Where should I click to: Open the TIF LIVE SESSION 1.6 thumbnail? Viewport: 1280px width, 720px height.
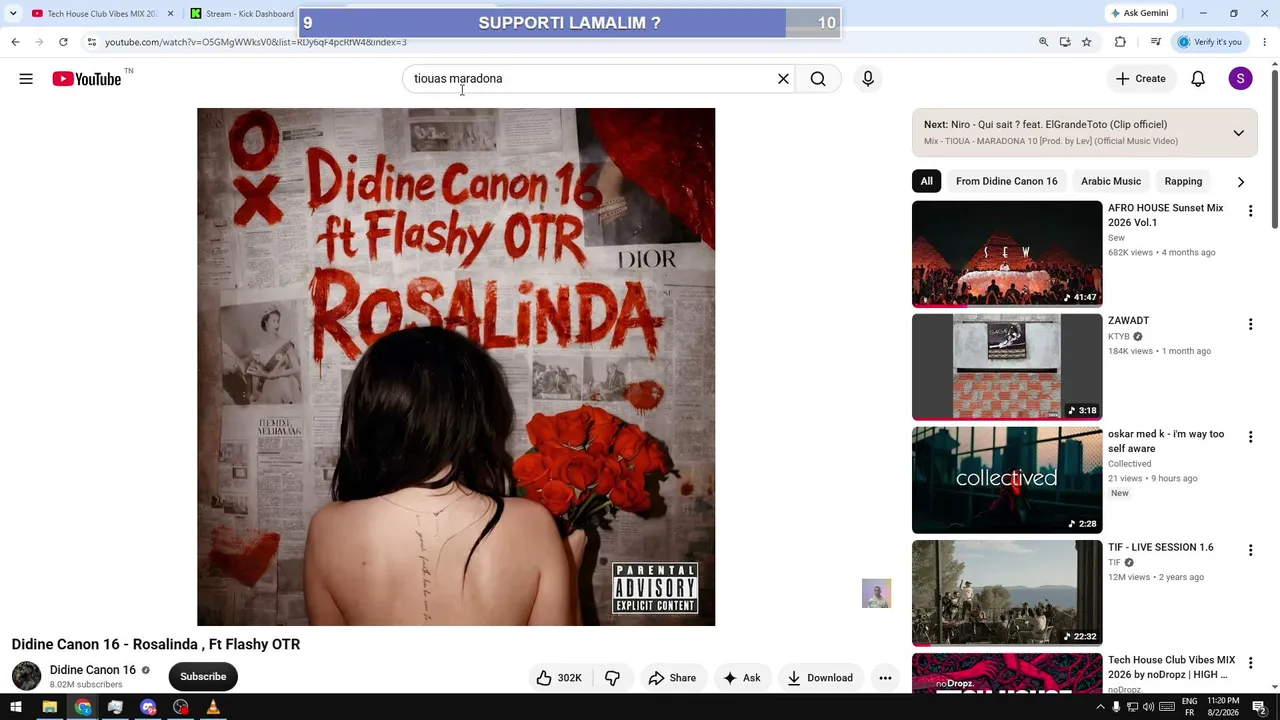[1007, 593]
